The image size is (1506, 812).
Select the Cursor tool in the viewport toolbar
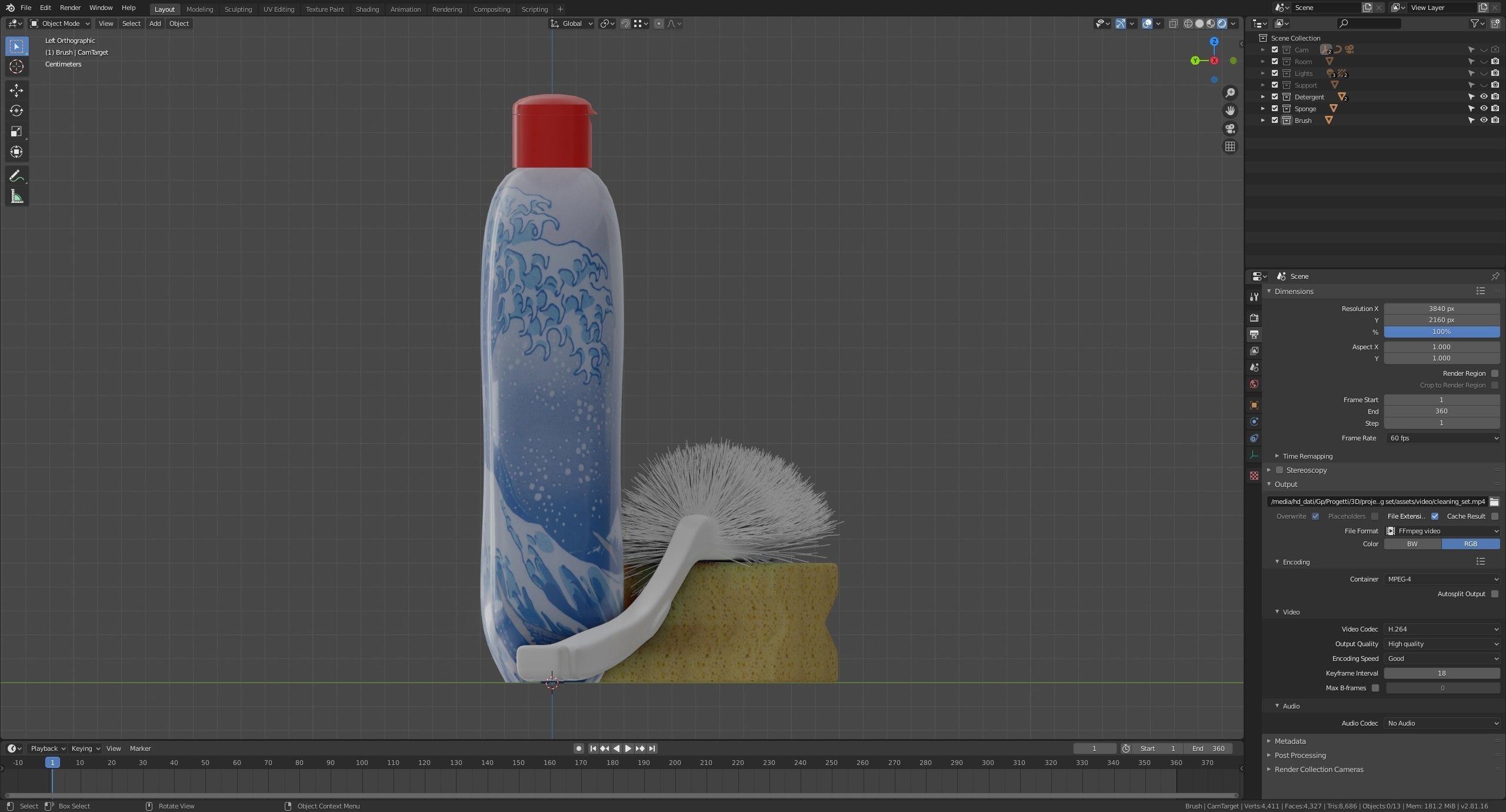16,66
